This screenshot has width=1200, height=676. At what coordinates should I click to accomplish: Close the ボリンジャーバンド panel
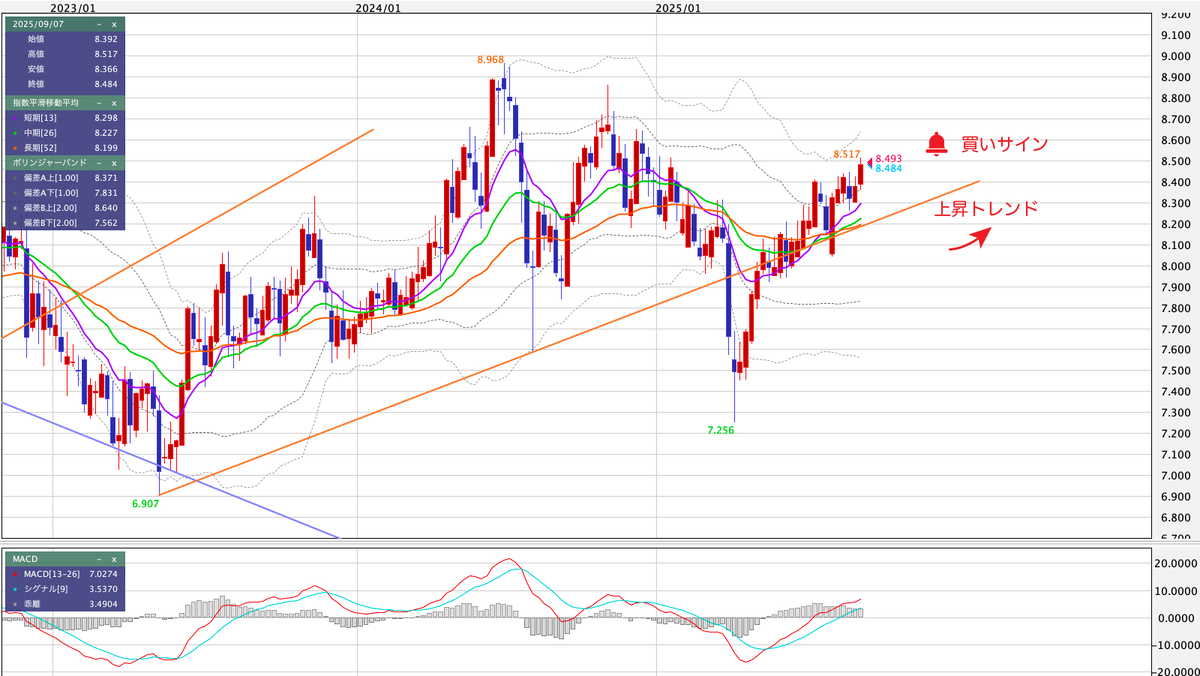114,162
